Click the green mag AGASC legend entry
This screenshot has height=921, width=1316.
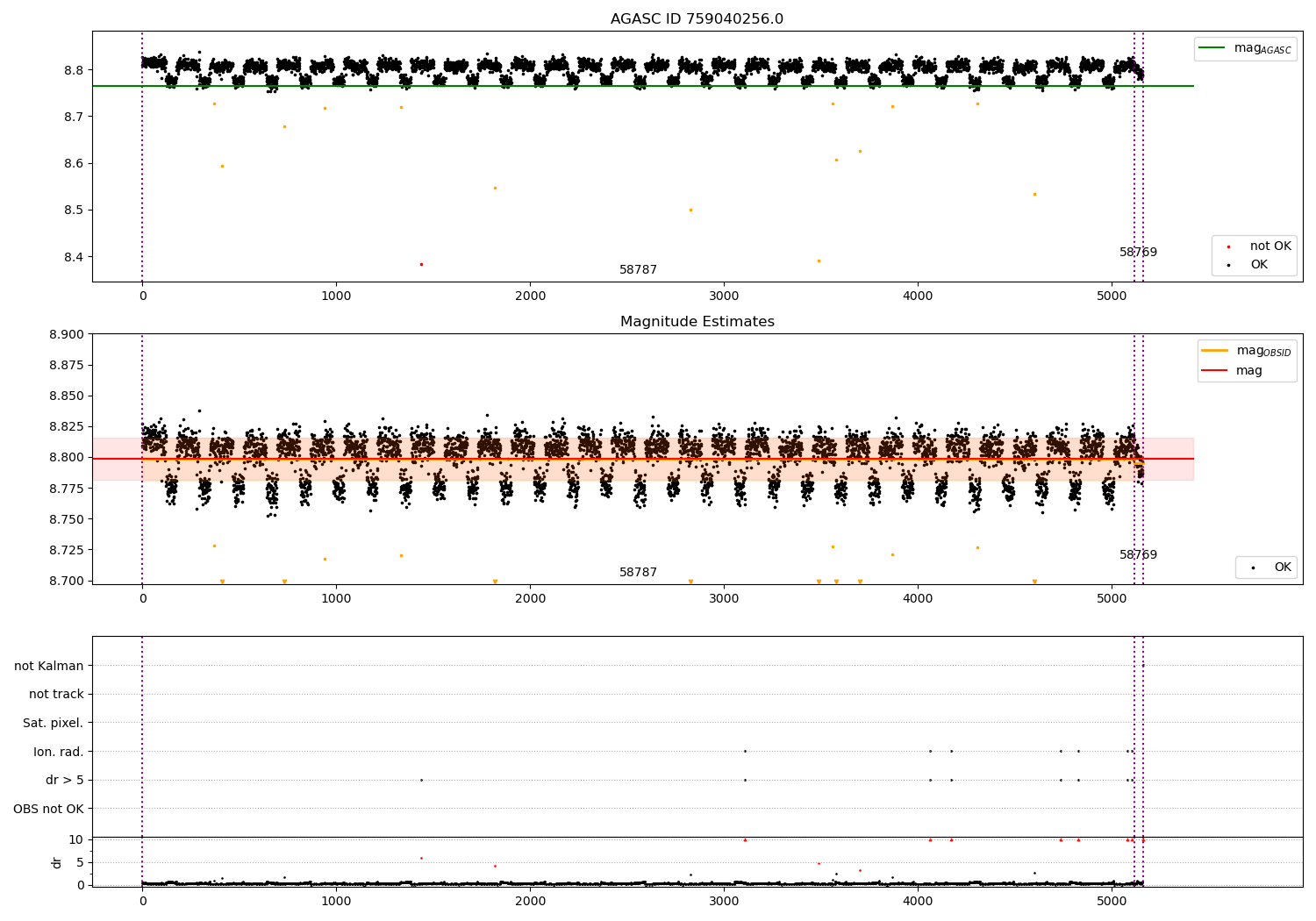pyautogui.click(x=1245, y=48)
